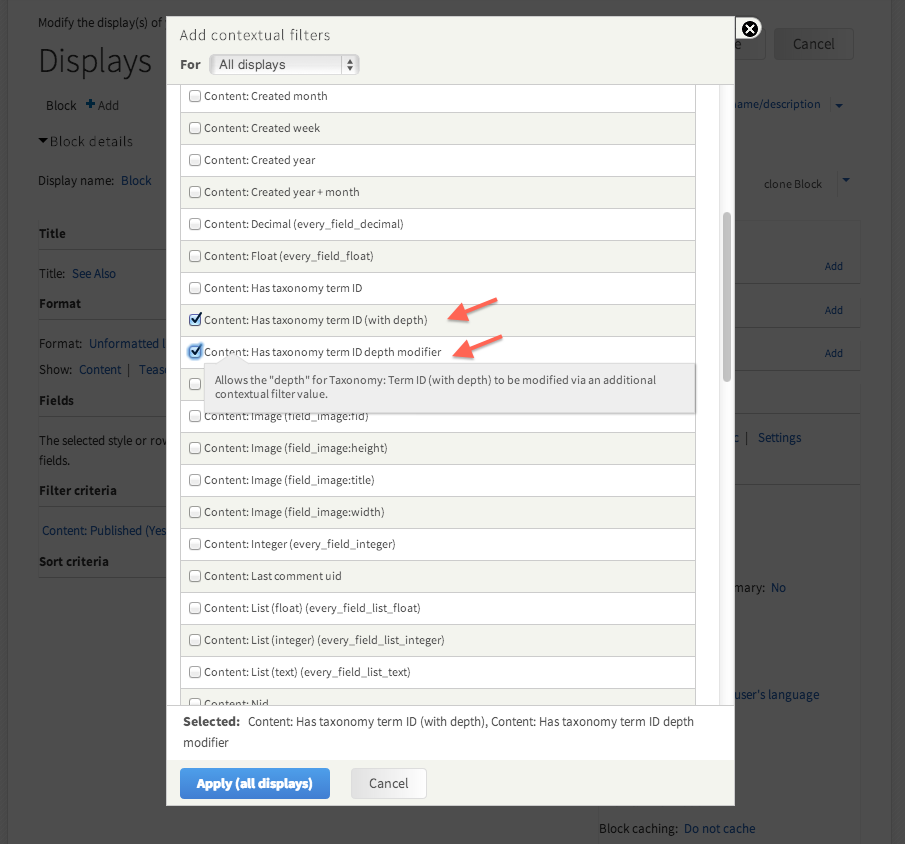Click the Apply (all displays) button
This screenshot has height=844, width=905.
pyautogui.click(x=255, y=783)
